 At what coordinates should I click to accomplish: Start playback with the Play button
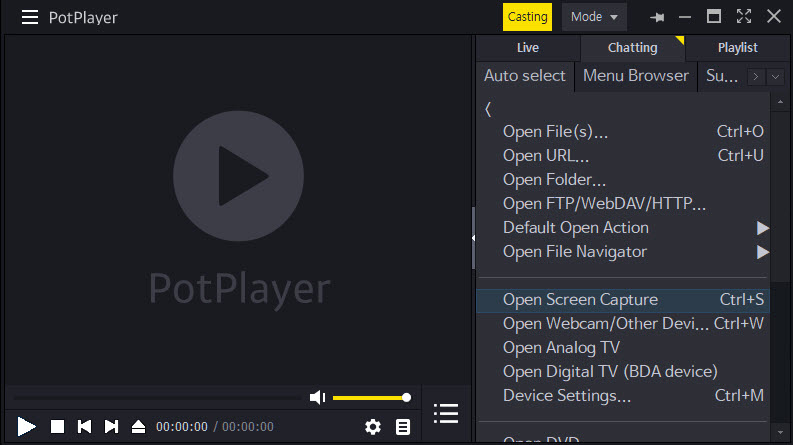point(26,426)
